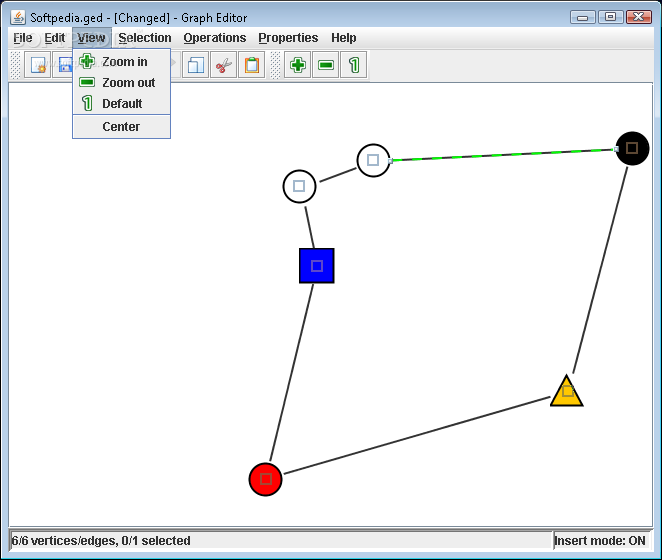Open the Selection menu
The height and width of the screenshot is (560, 662).
pos(145,38)
